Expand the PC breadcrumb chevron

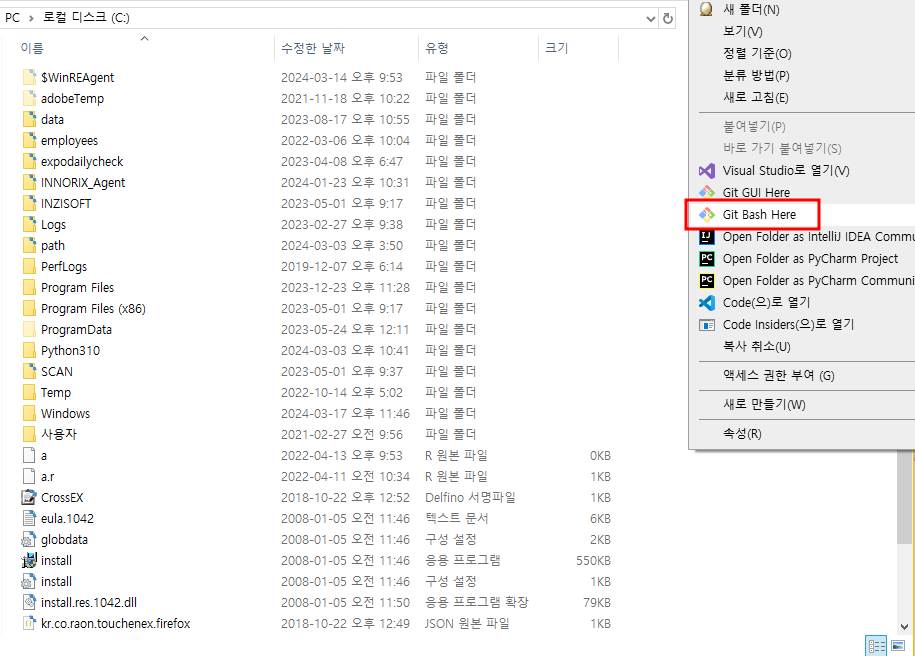tap(31, 18)
